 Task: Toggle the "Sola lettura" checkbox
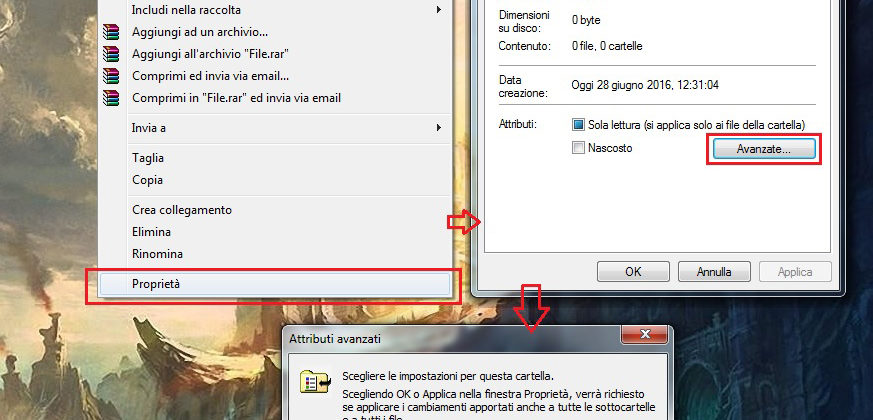click(x=578, y=125)
